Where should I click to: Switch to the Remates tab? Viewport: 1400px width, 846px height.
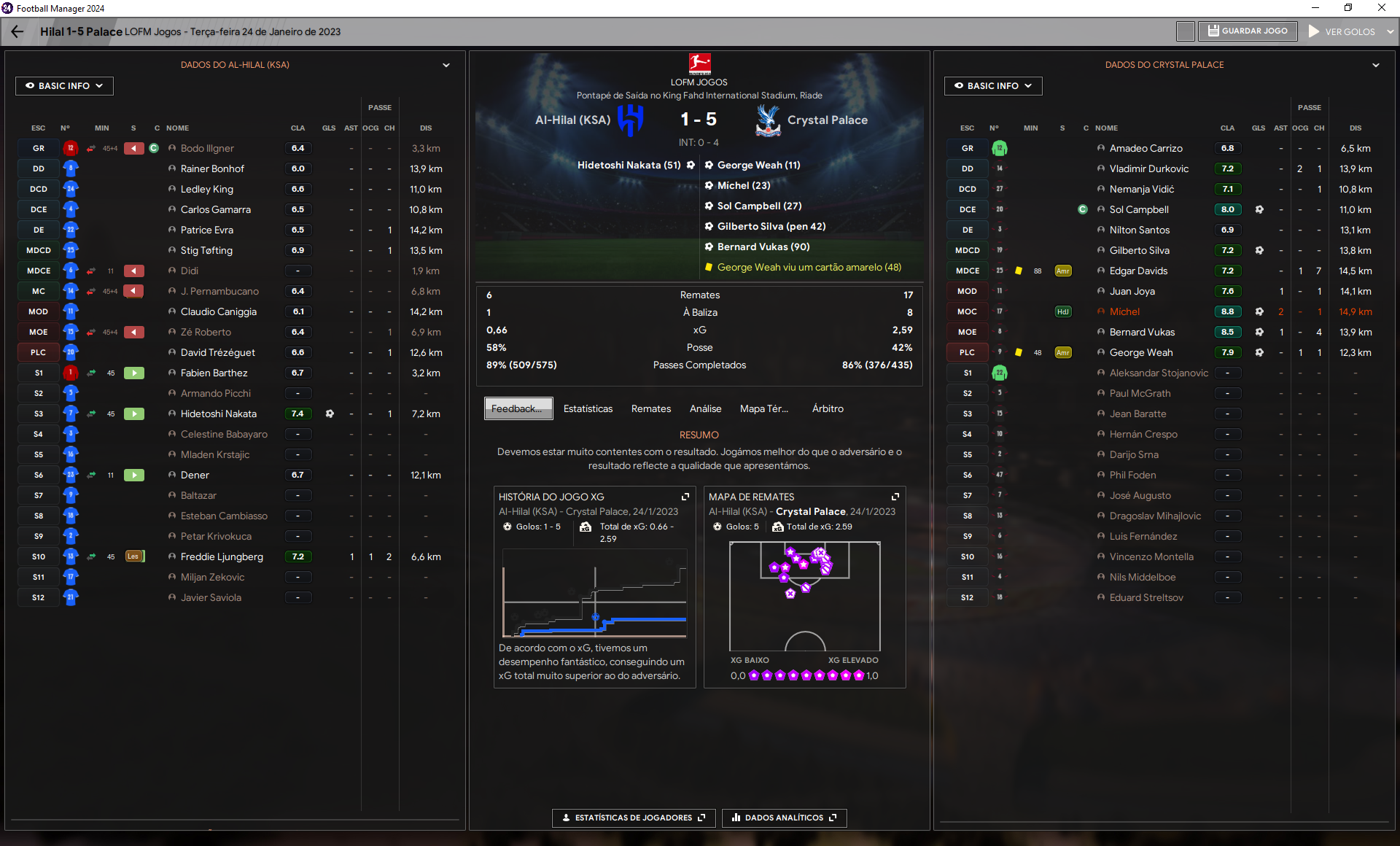click(x=651, y=408)
